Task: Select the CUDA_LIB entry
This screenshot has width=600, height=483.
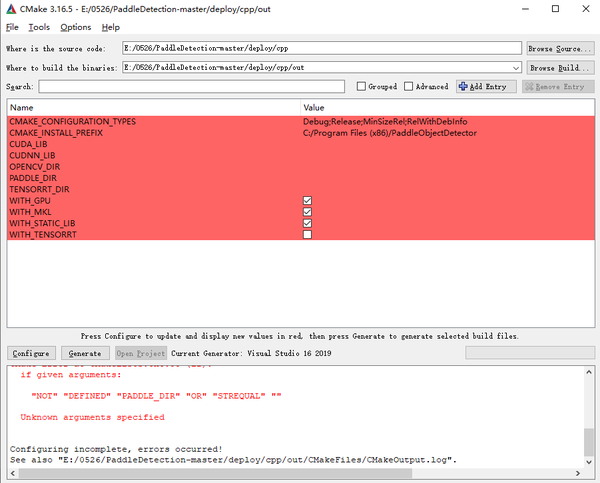Action: [x=28, y=144]
